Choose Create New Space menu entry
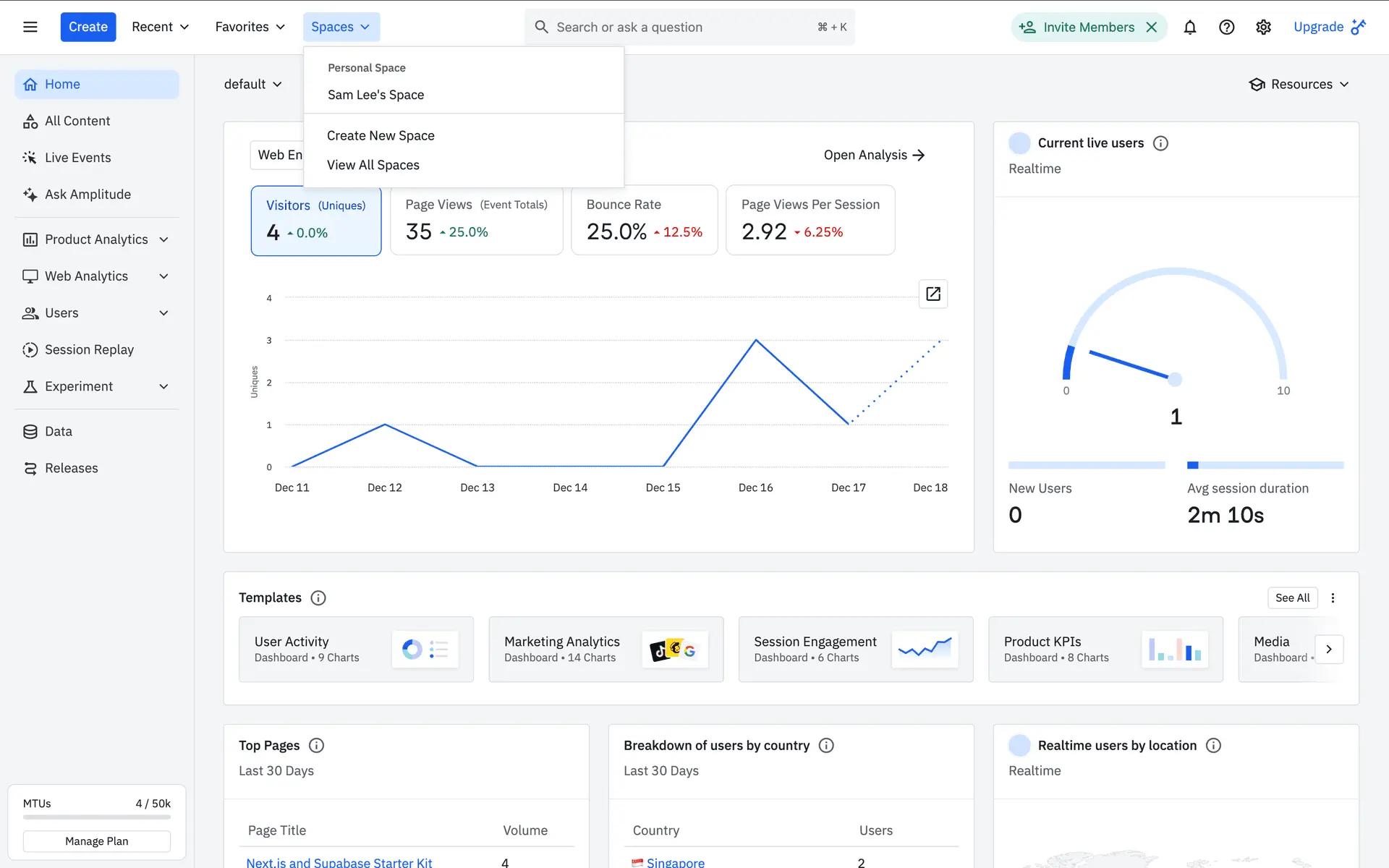Image resolution: width=1389 pixels, height=868 pixels. click(x=381, y=135)
